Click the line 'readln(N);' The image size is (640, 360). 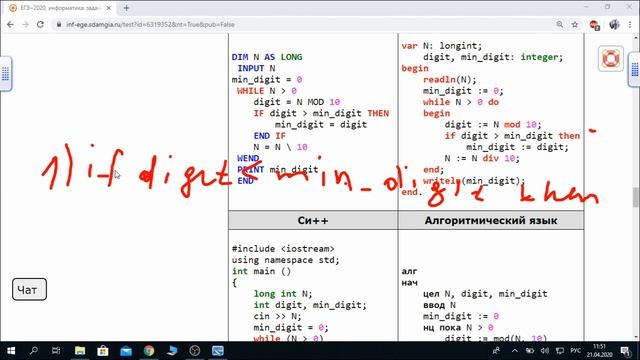click(x=449, y=80)
